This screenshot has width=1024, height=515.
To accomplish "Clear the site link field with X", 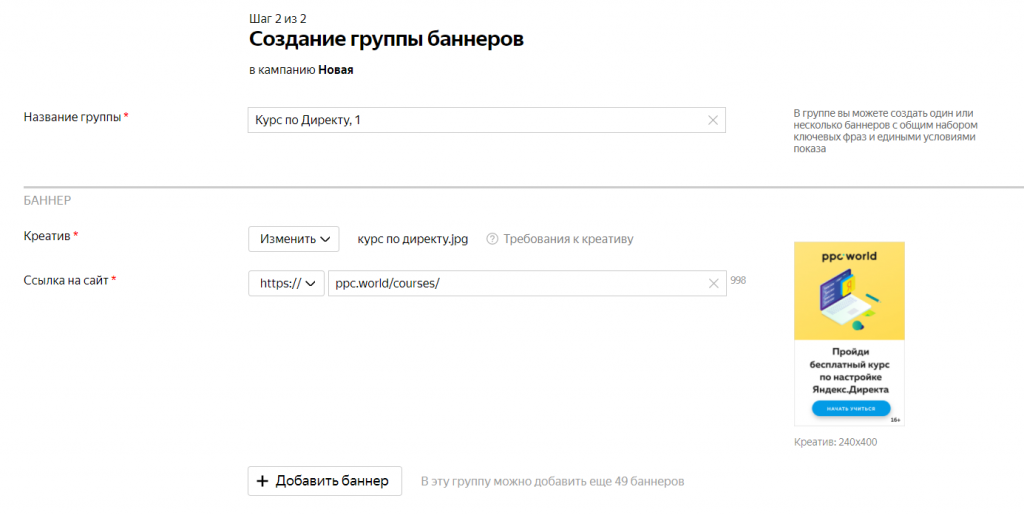I will click(x=713, y=283).
